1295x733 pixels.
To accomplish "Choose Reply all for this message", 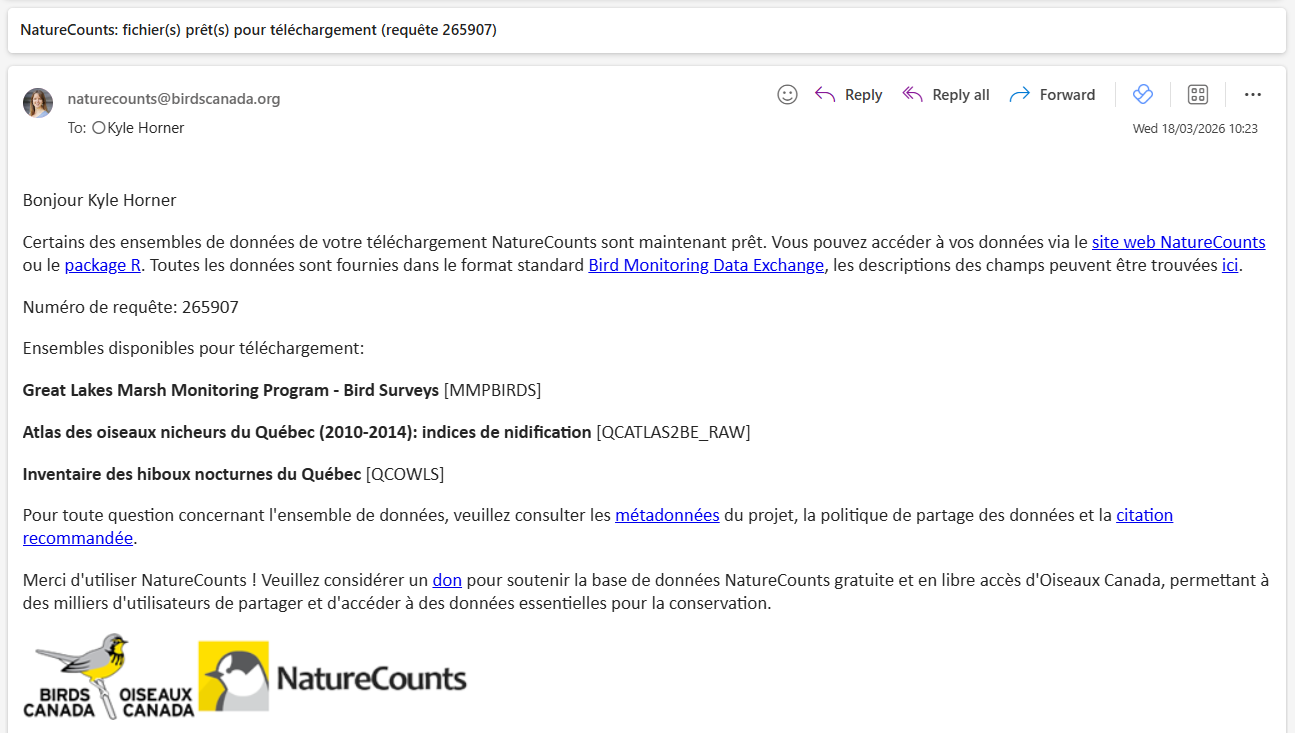I will (946, 95).
